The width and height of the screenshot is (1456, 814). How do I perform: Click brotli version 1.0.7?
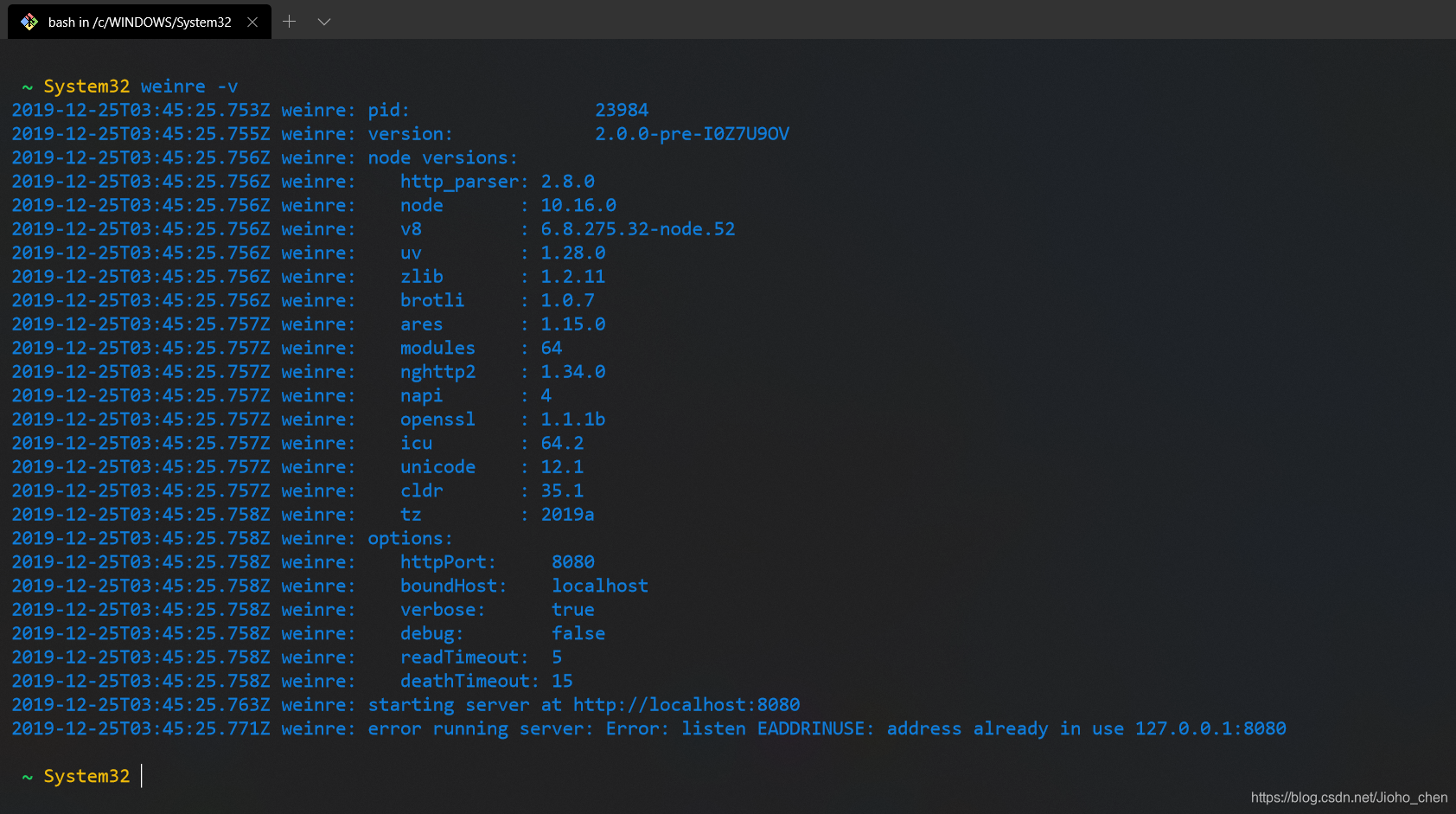click(x=568, y=300)
